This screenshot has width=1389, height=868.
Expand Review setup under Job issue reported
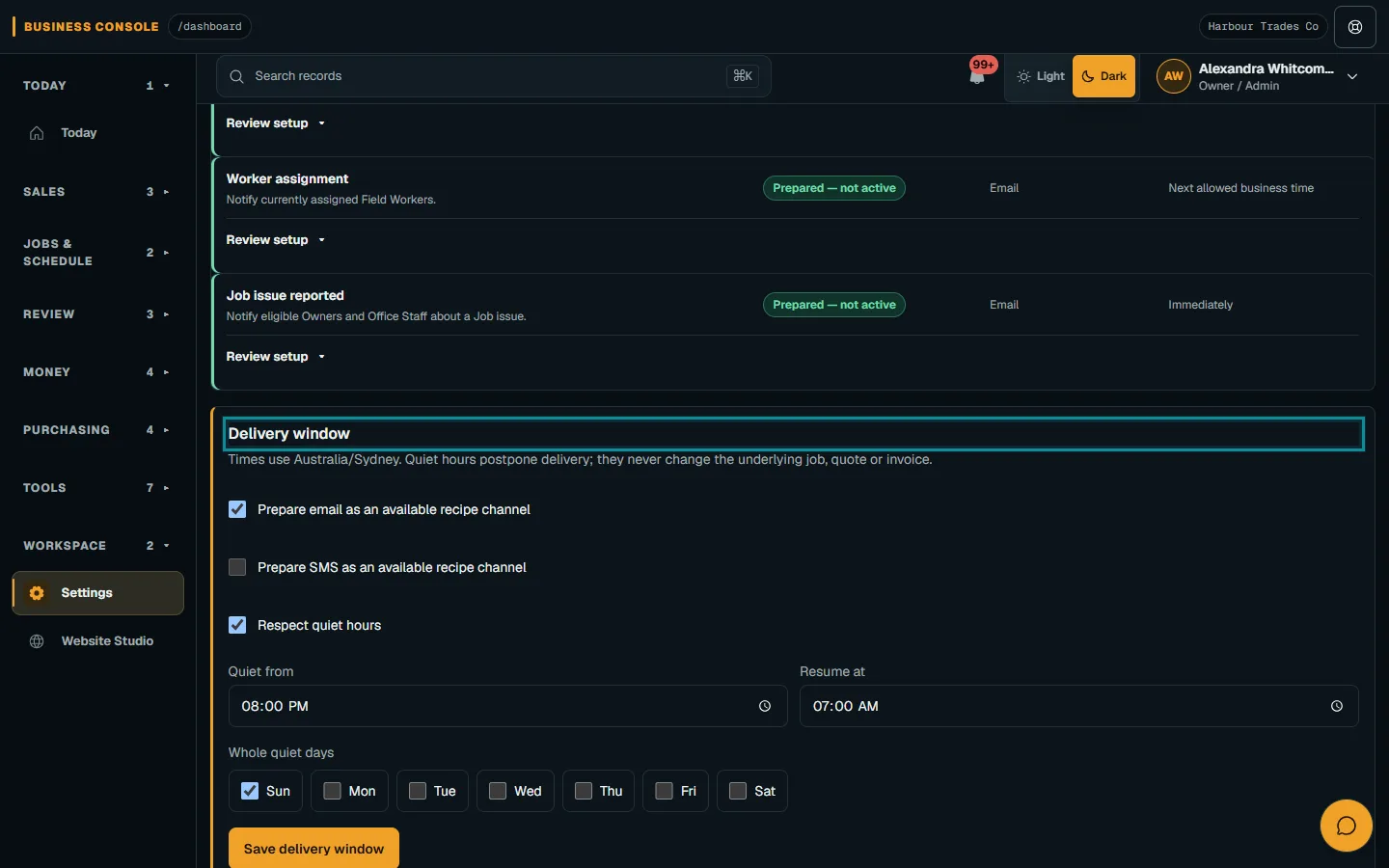pyautogui.click(x=276, y=357)
